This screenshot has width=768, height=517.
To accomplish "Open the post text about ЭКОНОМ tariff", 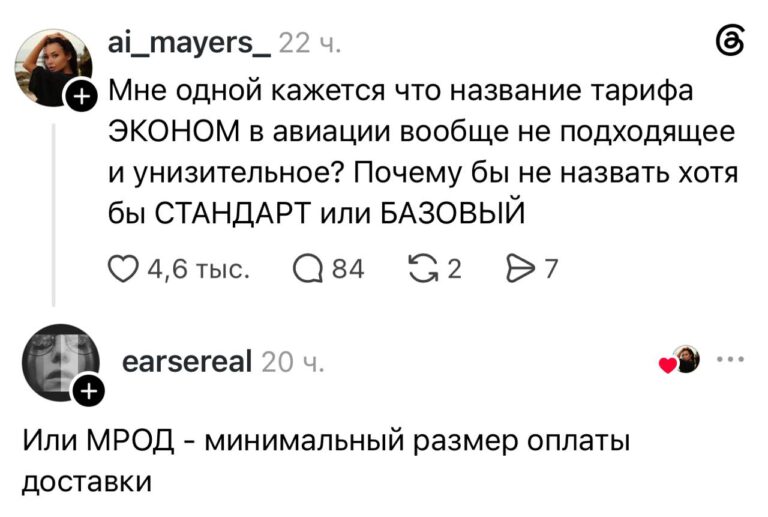I will point(423,152).
